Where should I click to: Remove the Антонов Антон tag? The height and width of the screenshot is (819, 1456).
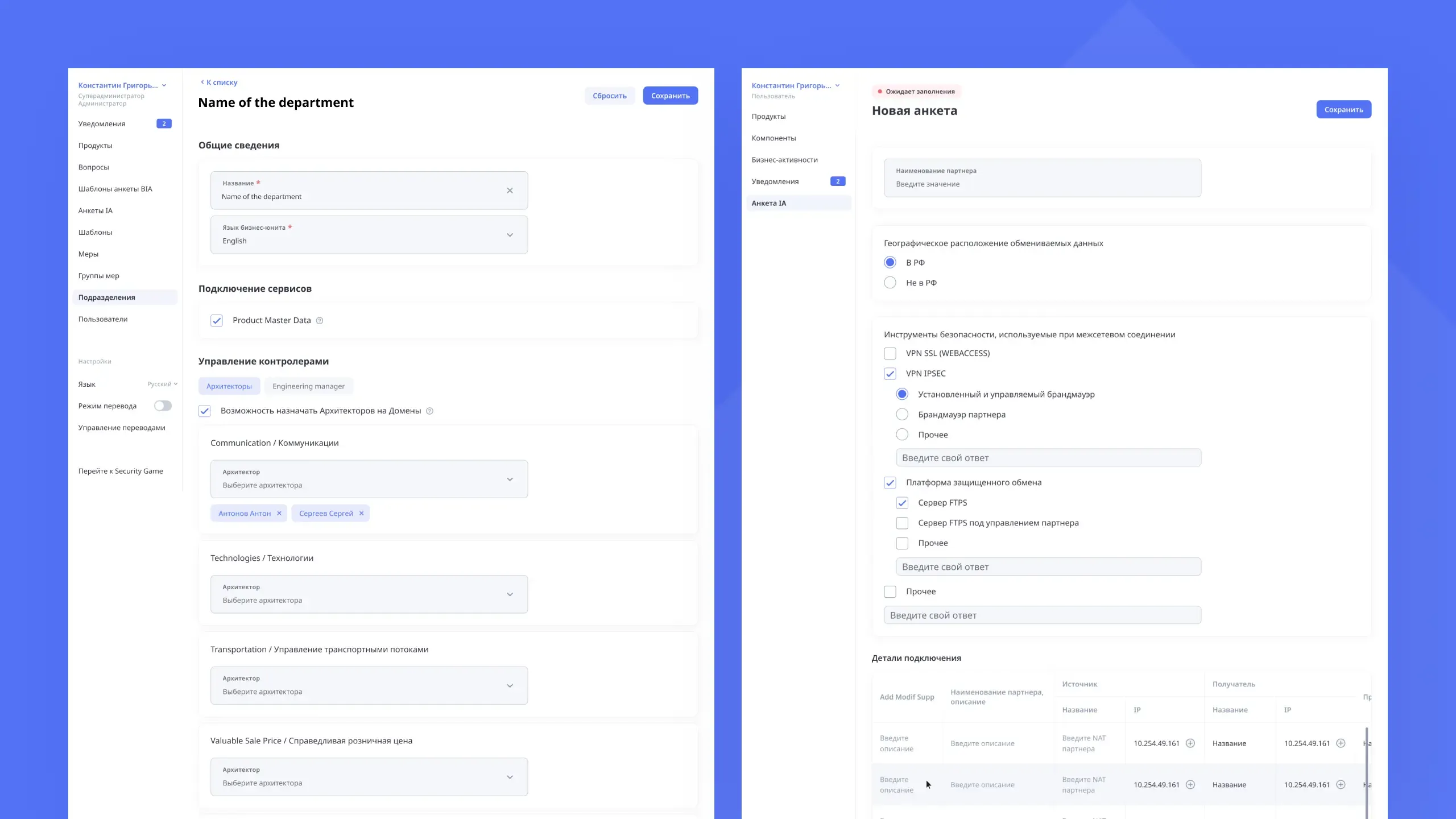(x=279, y=513)
